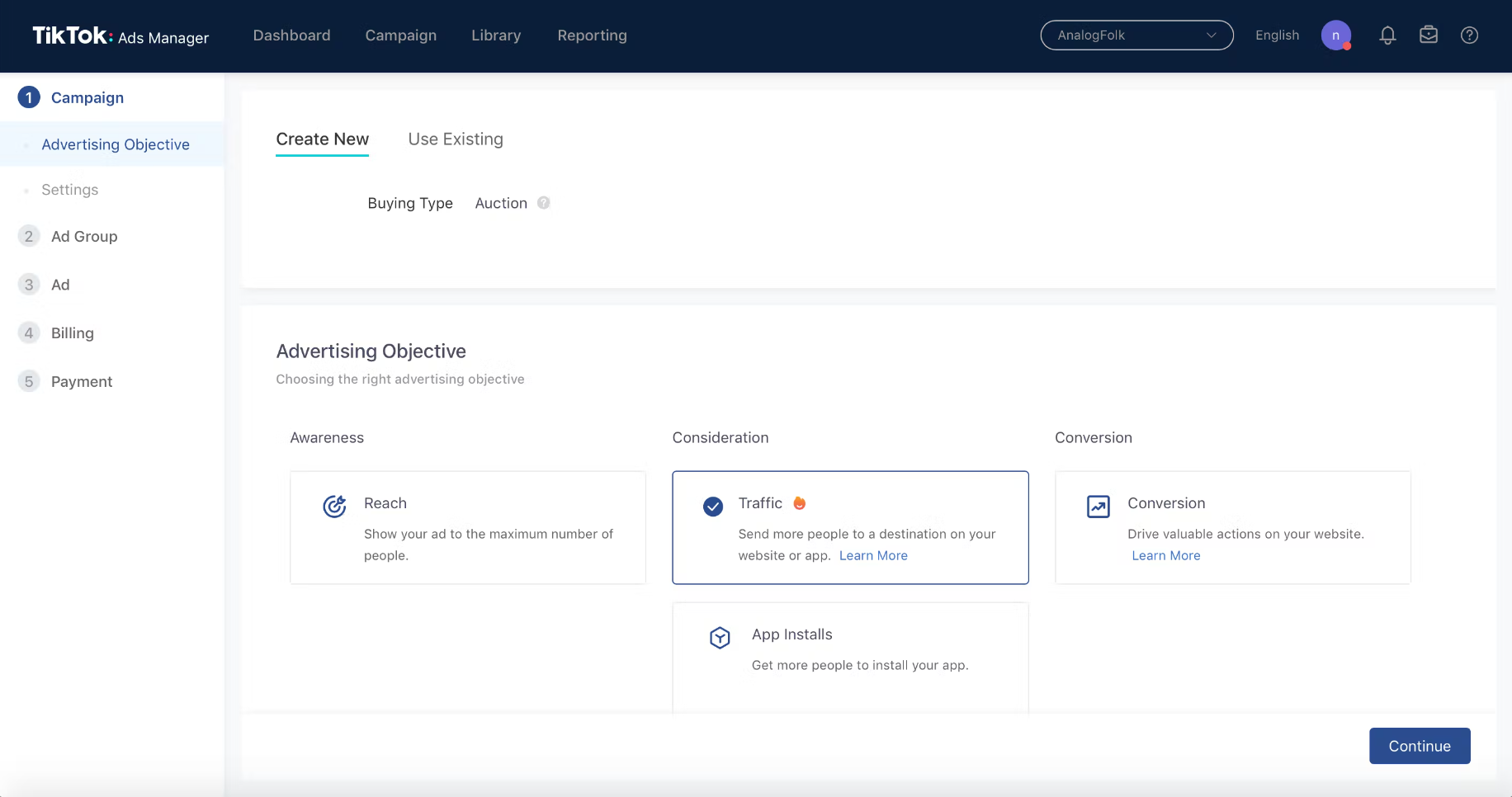Go to Settings in the sidebar
The width and height of the screenshot is (1512, 797).
tap(70, 190)
